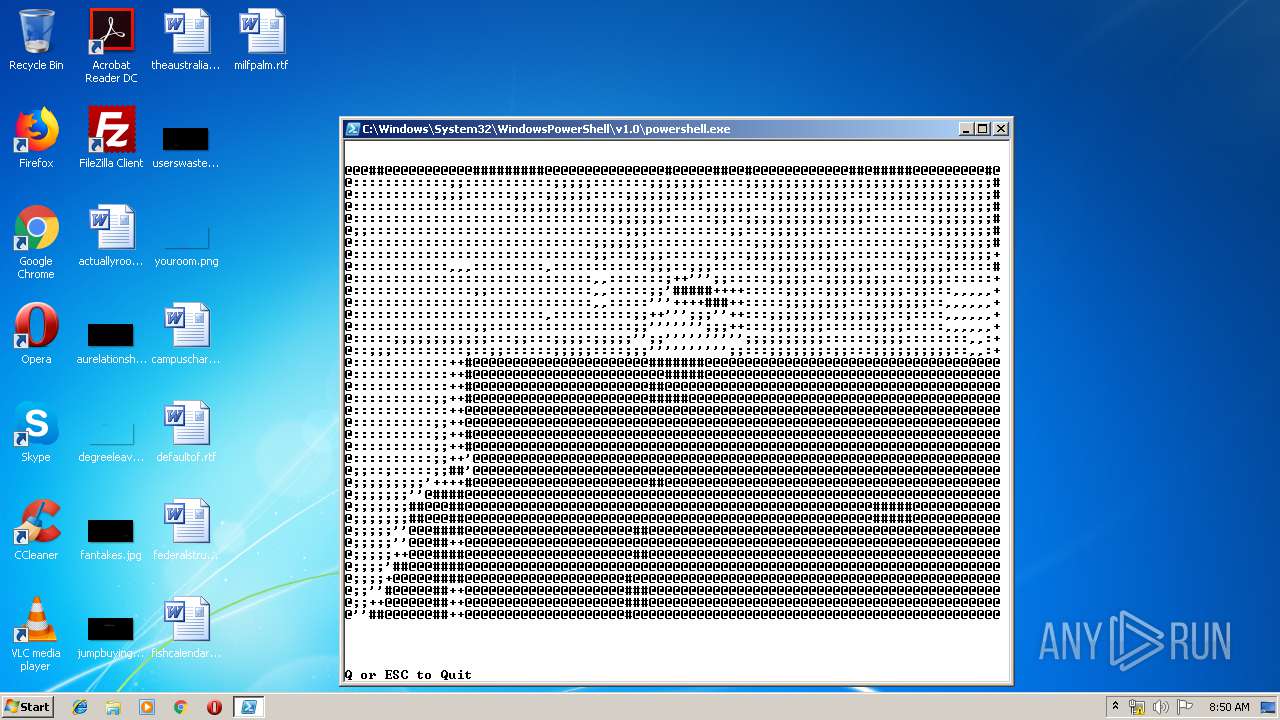
Task: Click the 'Q or ESC to Quit' text
Action: click(x=408, y=675)
